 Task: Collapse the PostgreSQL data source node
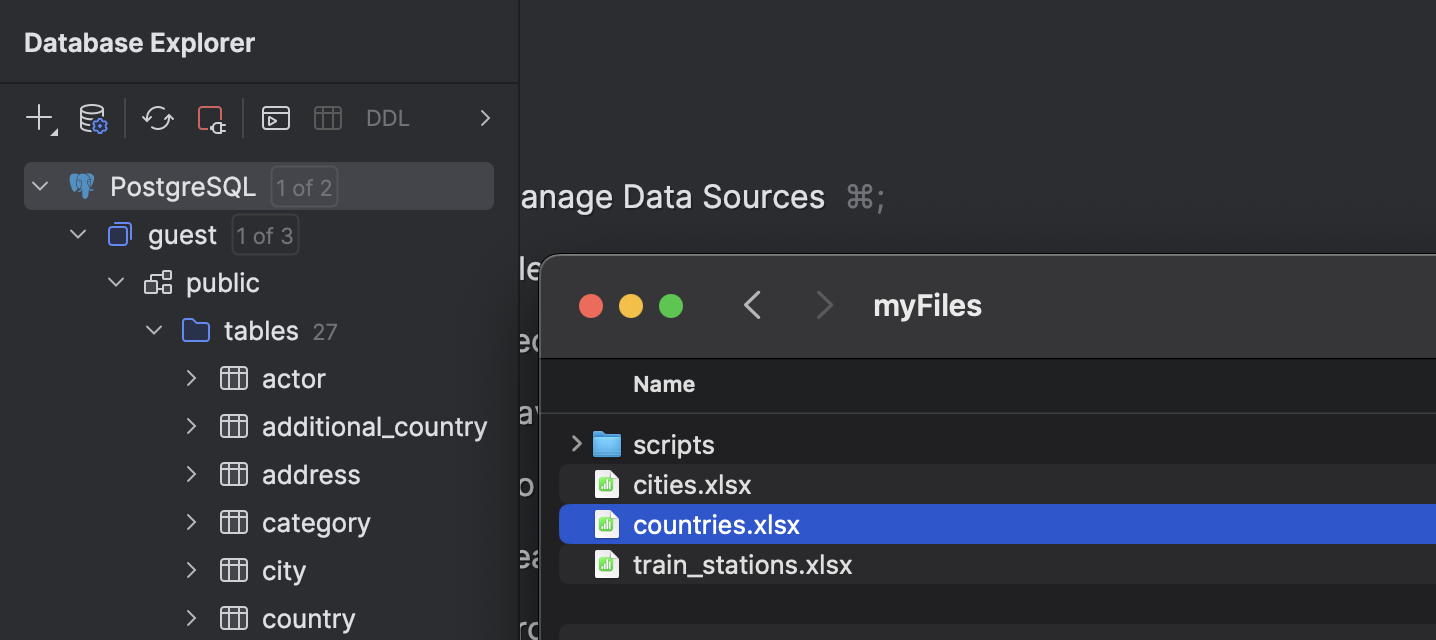pos(40,186)
